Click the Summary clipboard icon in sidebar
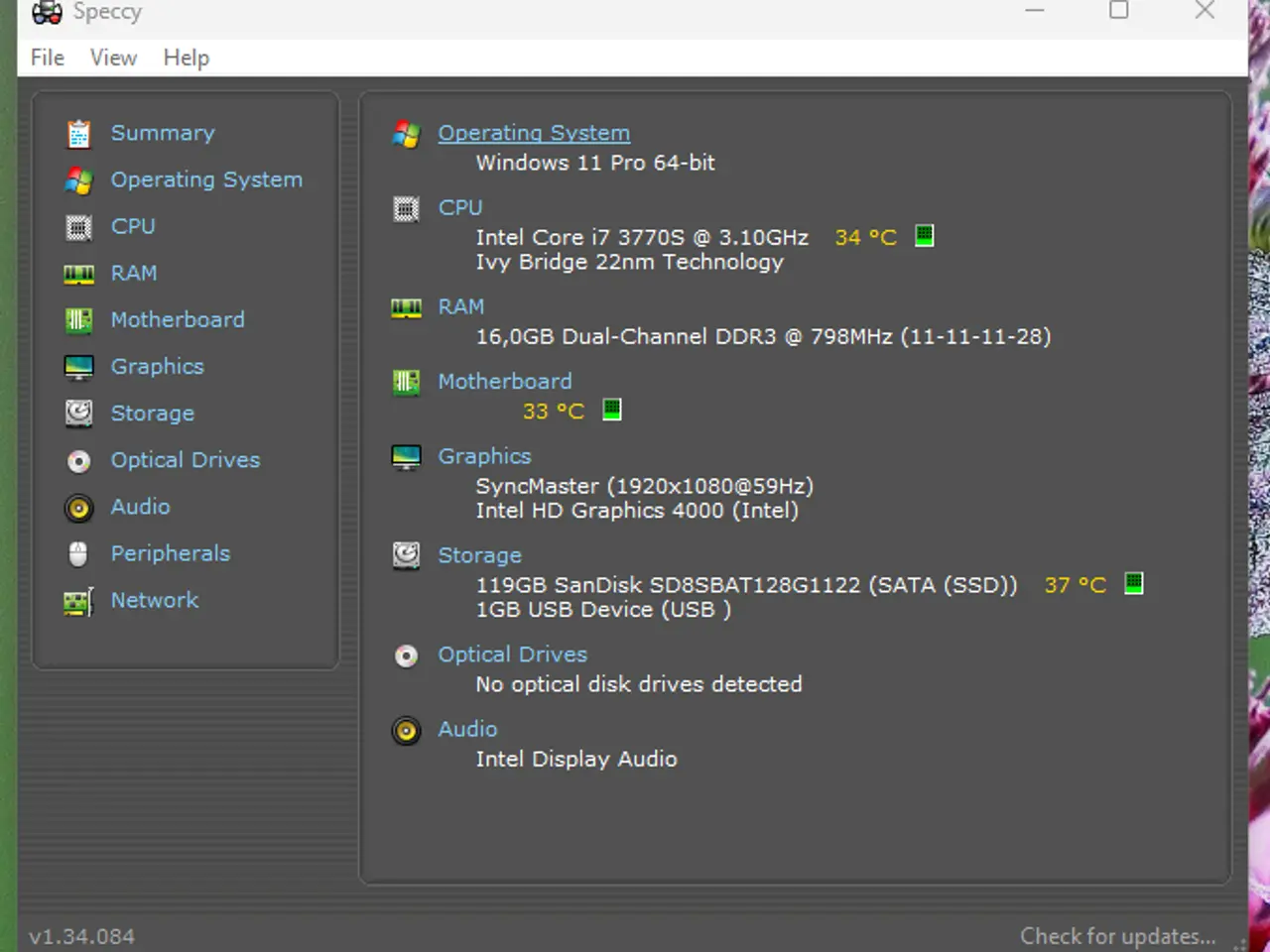This screenshot has height=952, width=1270. [x=78, y=133]
